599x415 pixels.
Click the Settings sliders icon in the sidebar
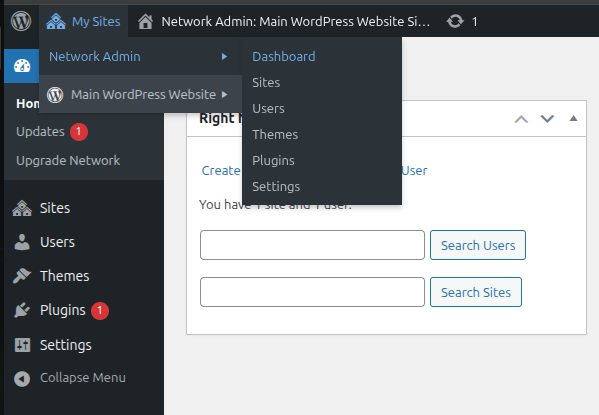[22, 345]
